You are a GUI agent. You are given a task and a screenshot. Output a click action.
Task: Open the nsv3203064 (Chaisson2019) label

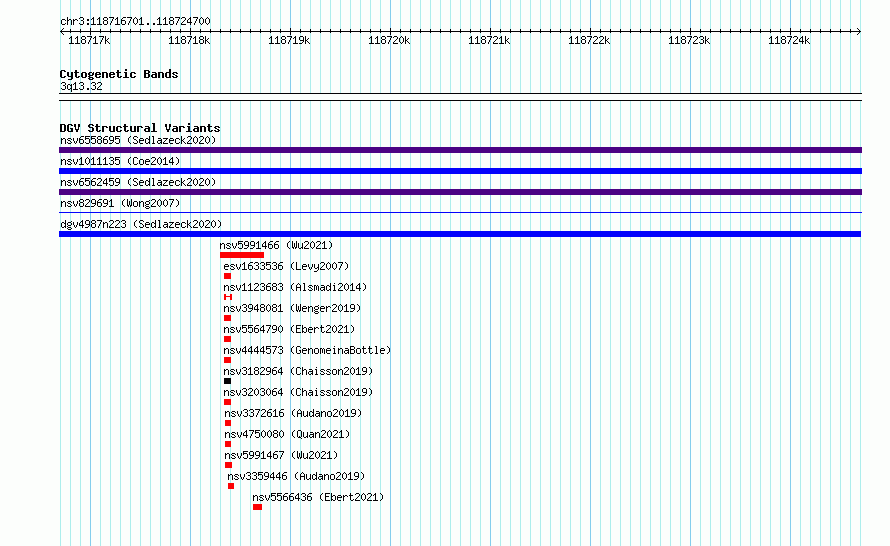298,392
